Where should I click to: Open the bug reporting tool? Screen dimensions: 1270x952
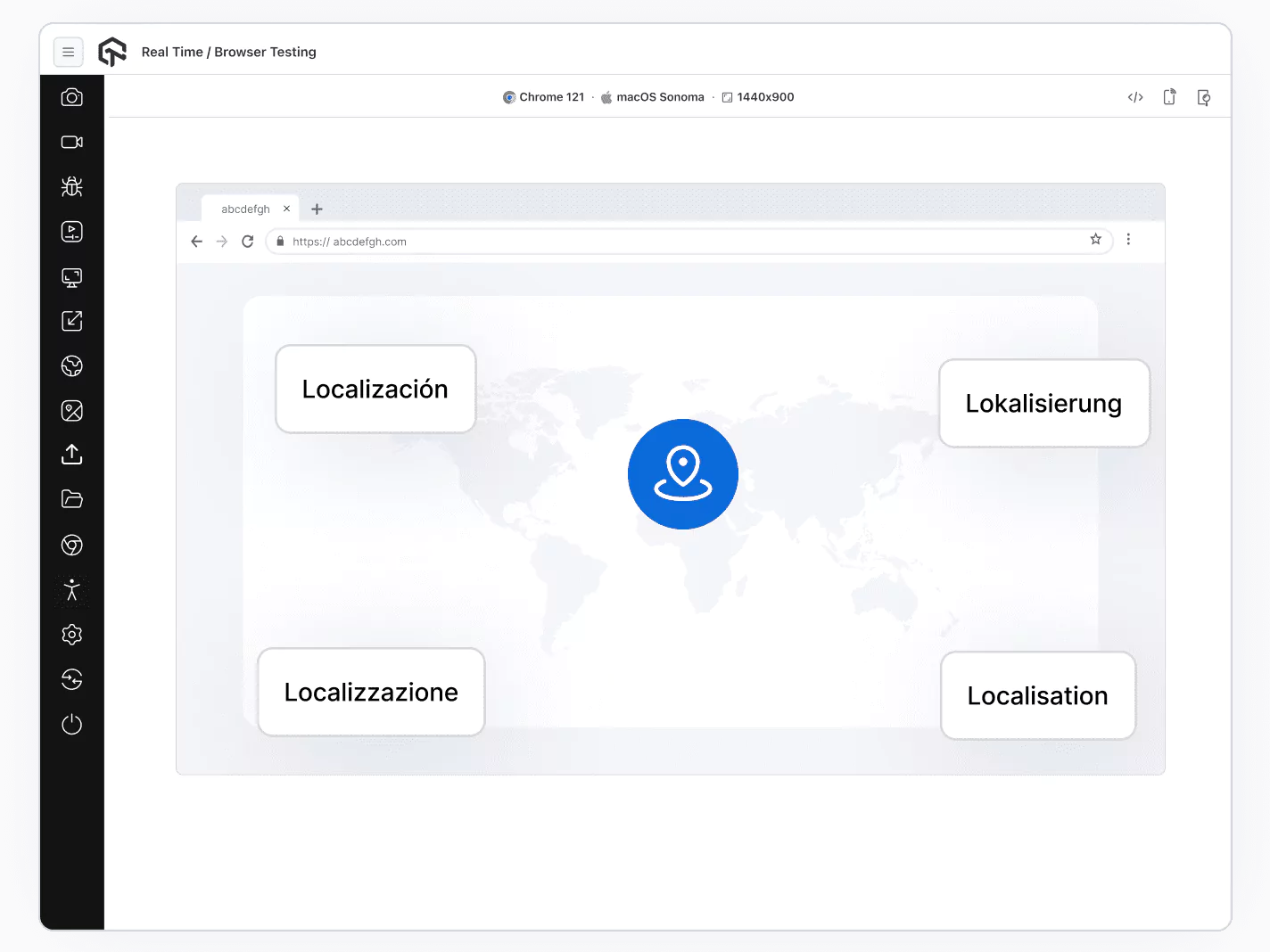[71, 186]
